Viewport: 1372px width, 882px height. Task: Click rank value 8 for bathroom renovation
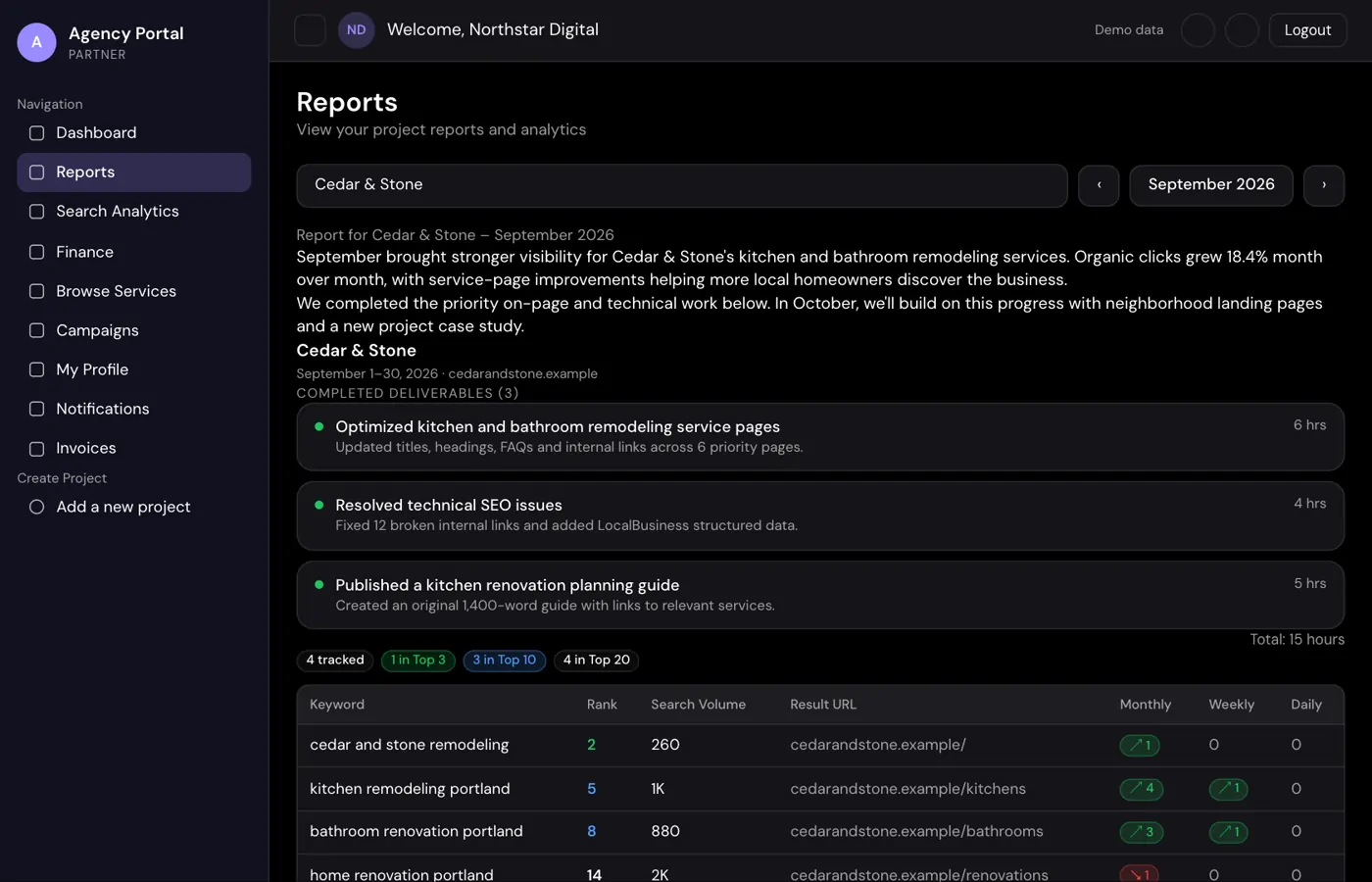[591, 831]
